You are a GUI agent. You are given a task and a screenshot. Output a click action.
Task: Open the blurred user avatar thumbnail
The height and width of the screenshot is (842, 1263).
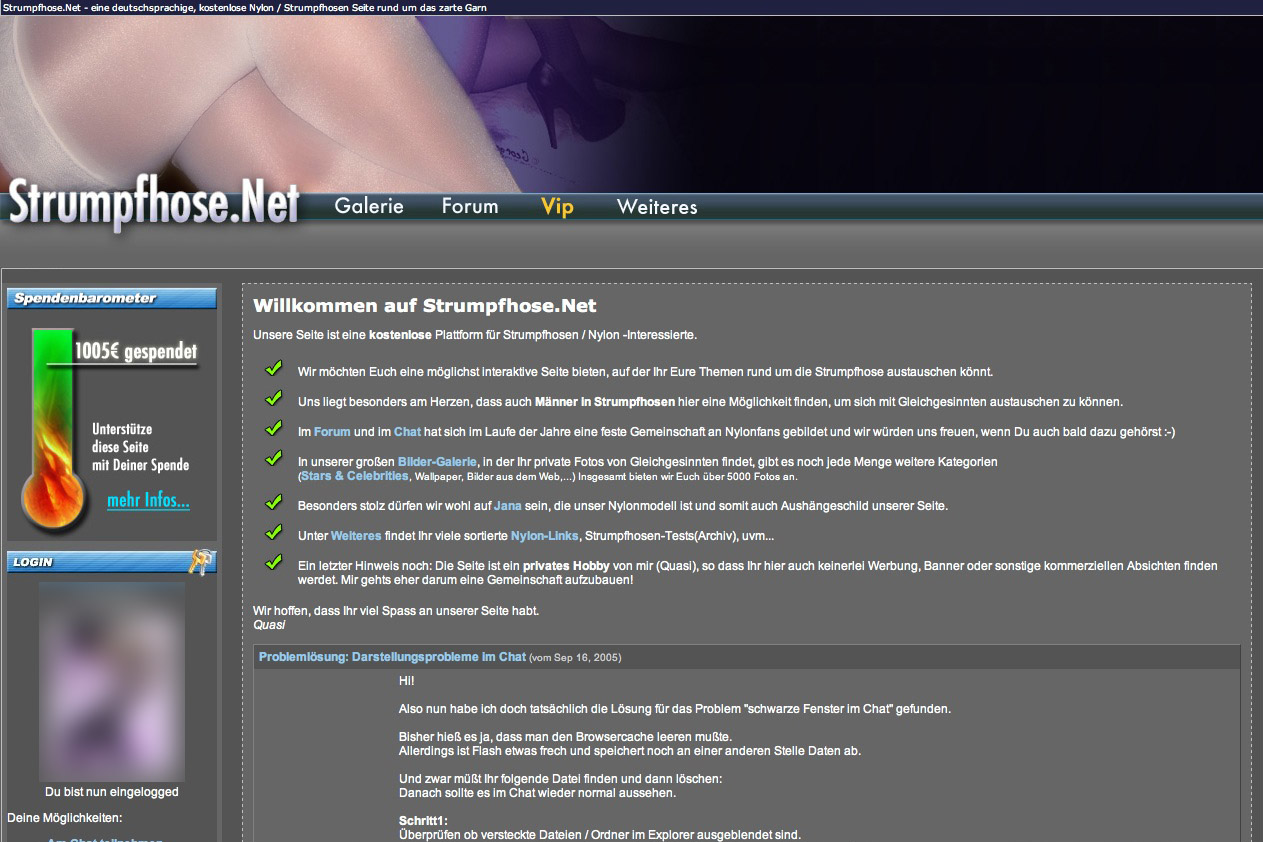112,681
